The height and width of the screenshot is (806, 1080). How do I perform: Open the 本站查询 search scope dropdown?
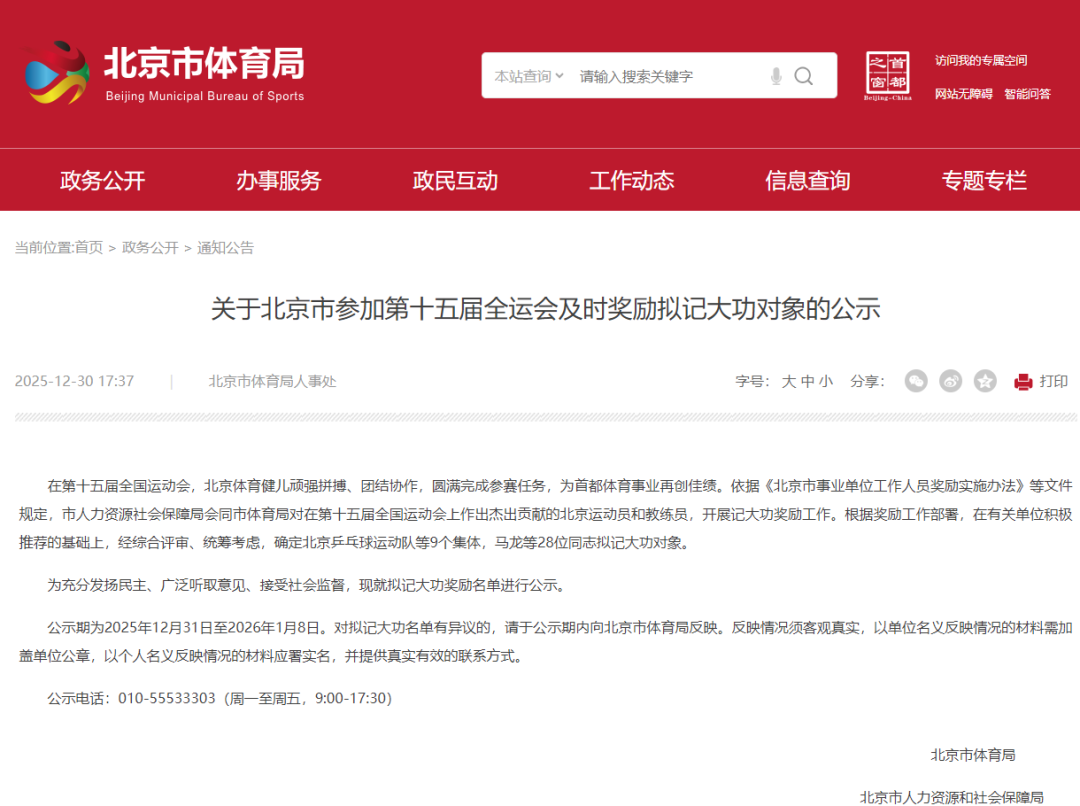[529, 76]
